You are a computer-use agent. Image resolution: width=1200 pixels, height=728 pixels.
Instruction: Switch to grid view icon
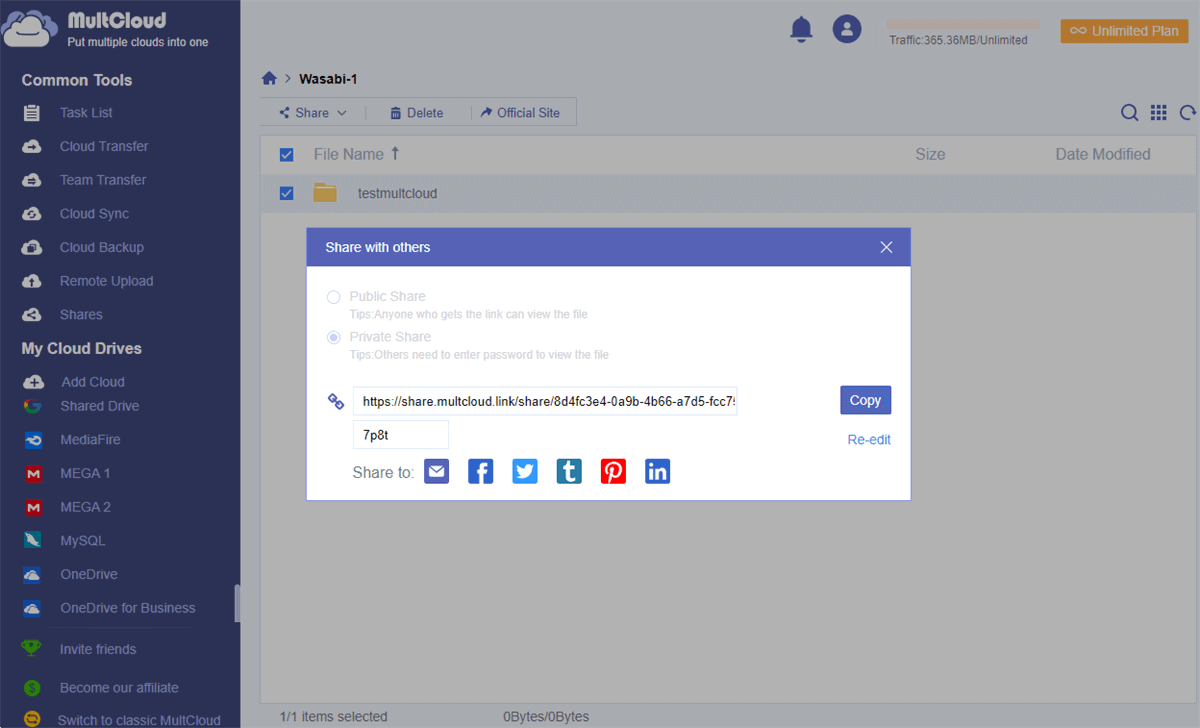(x=1159, y=113)
